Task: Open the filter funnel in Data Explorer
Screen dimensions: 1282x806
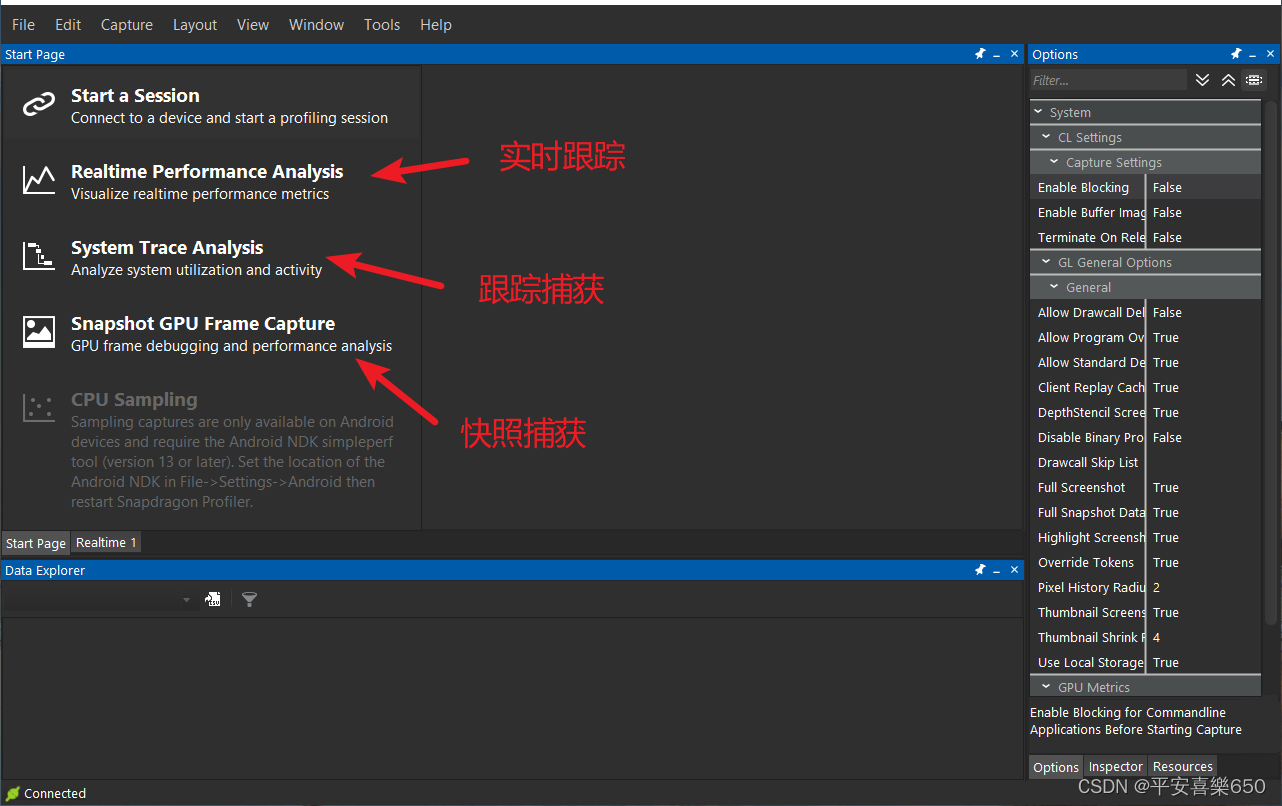Action: [x=249, y=598]
